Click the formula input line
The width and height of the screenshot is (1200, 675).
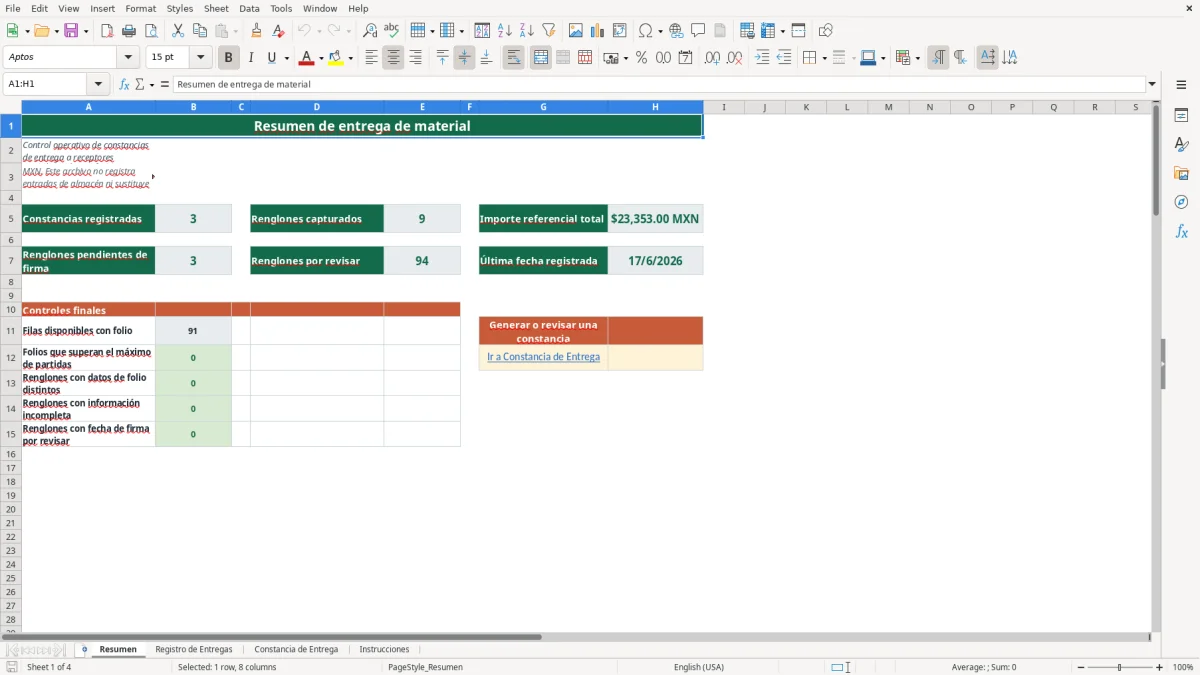pyautogui.click(x=659, y=85)
